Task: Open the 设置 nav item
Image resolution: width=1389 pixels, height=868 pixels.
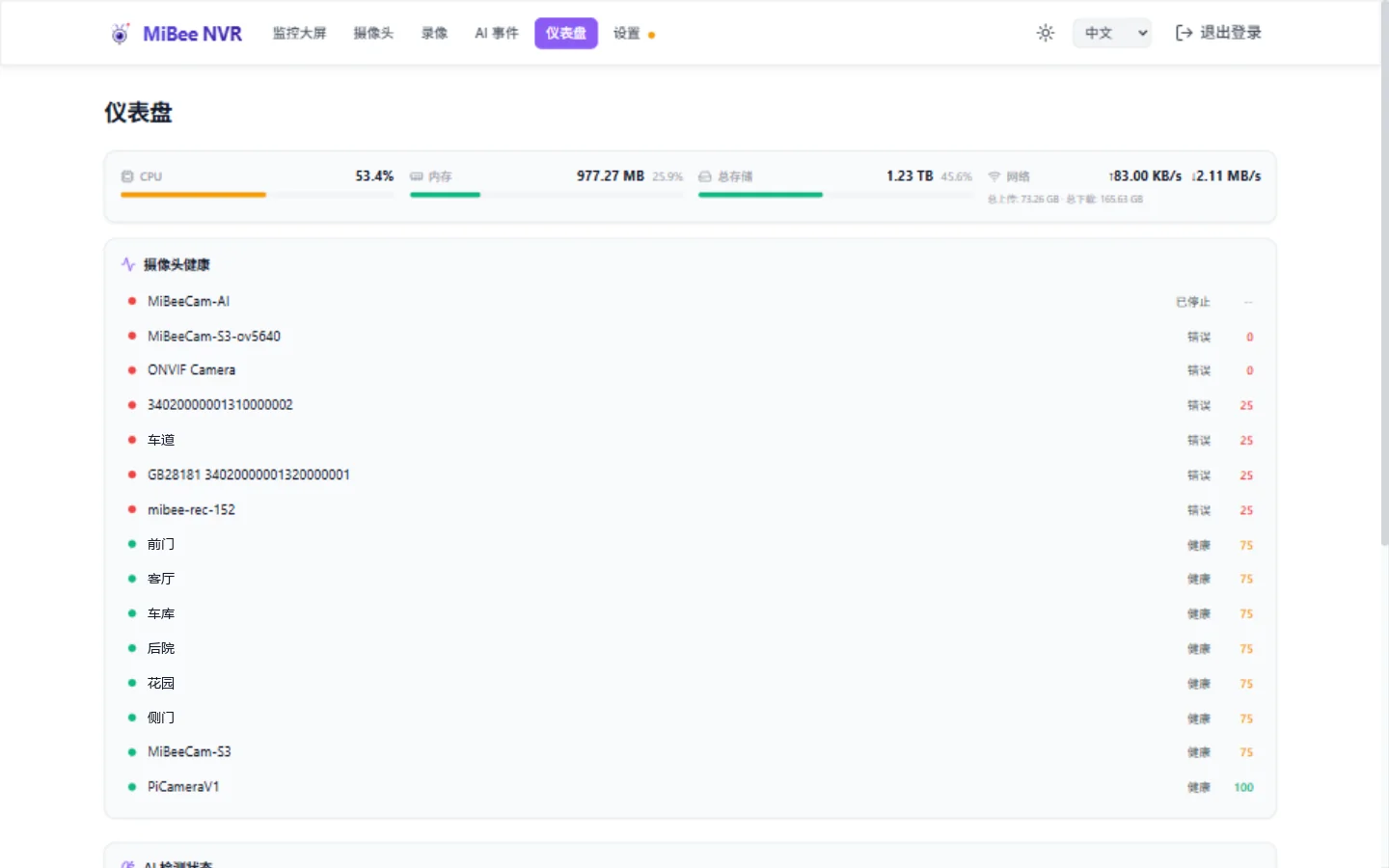Action: (627, 33)
